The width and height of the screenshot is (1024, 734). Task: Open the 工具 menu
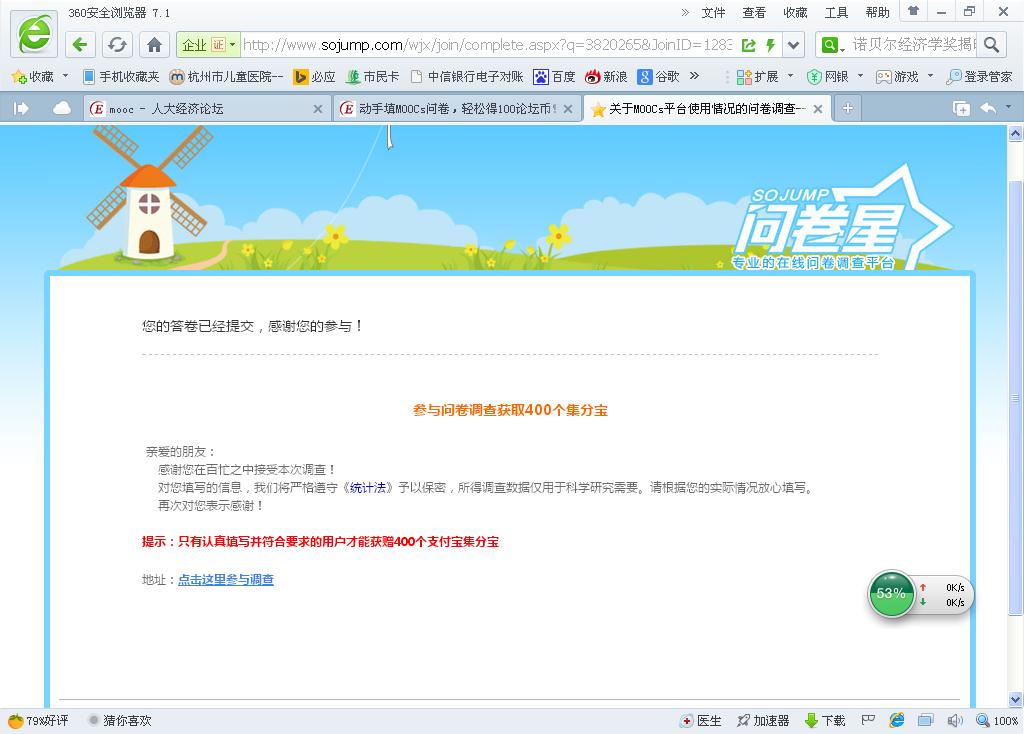(837, 12)
